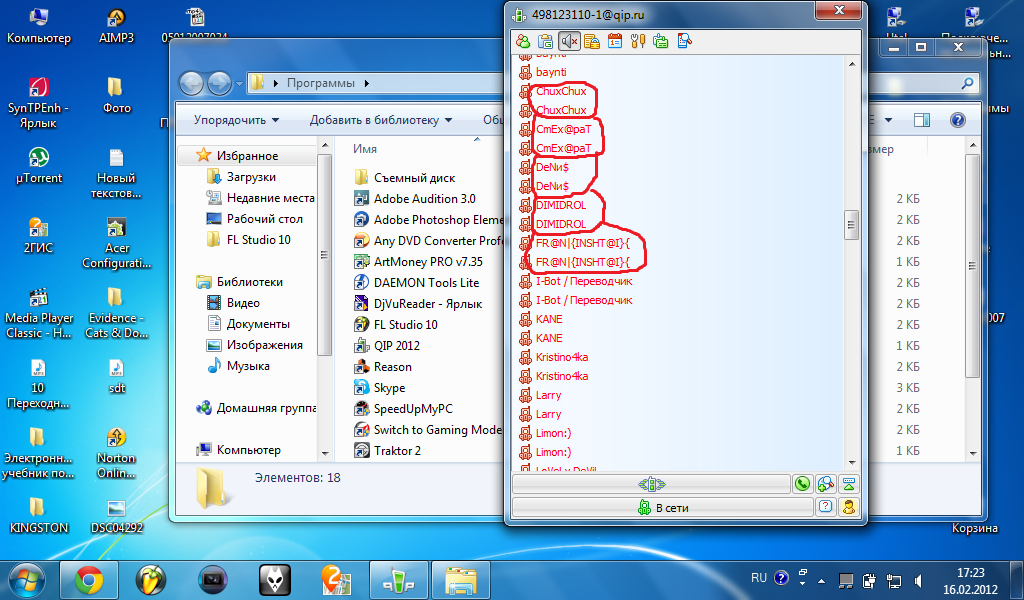Select the AIMP3 desktop icon
The image size is (1024, 600).
[116, 26]
